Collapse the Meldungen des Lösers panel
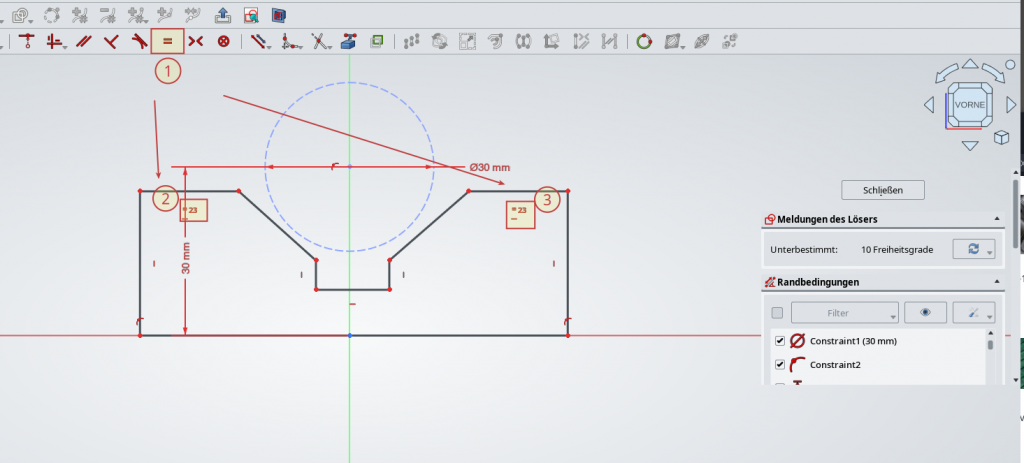Screen dimensions: 1024x463 [x=996, y=219]
